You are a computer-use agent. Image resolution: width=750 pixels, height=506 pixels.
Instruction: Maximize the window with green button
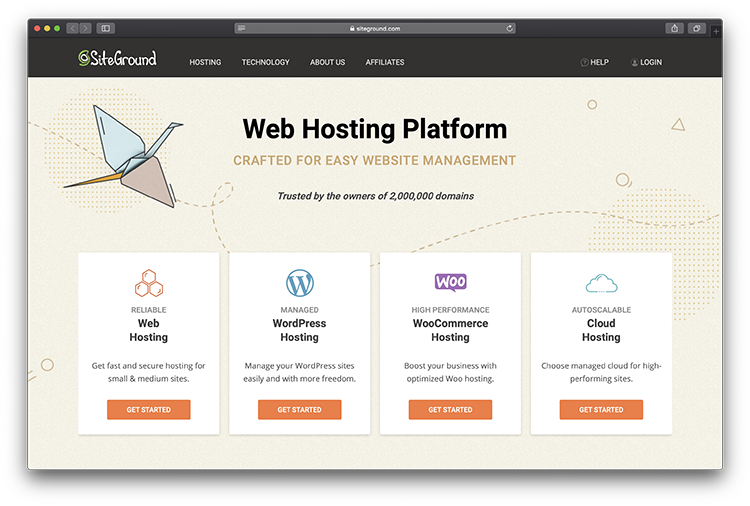tap(57, 28)
